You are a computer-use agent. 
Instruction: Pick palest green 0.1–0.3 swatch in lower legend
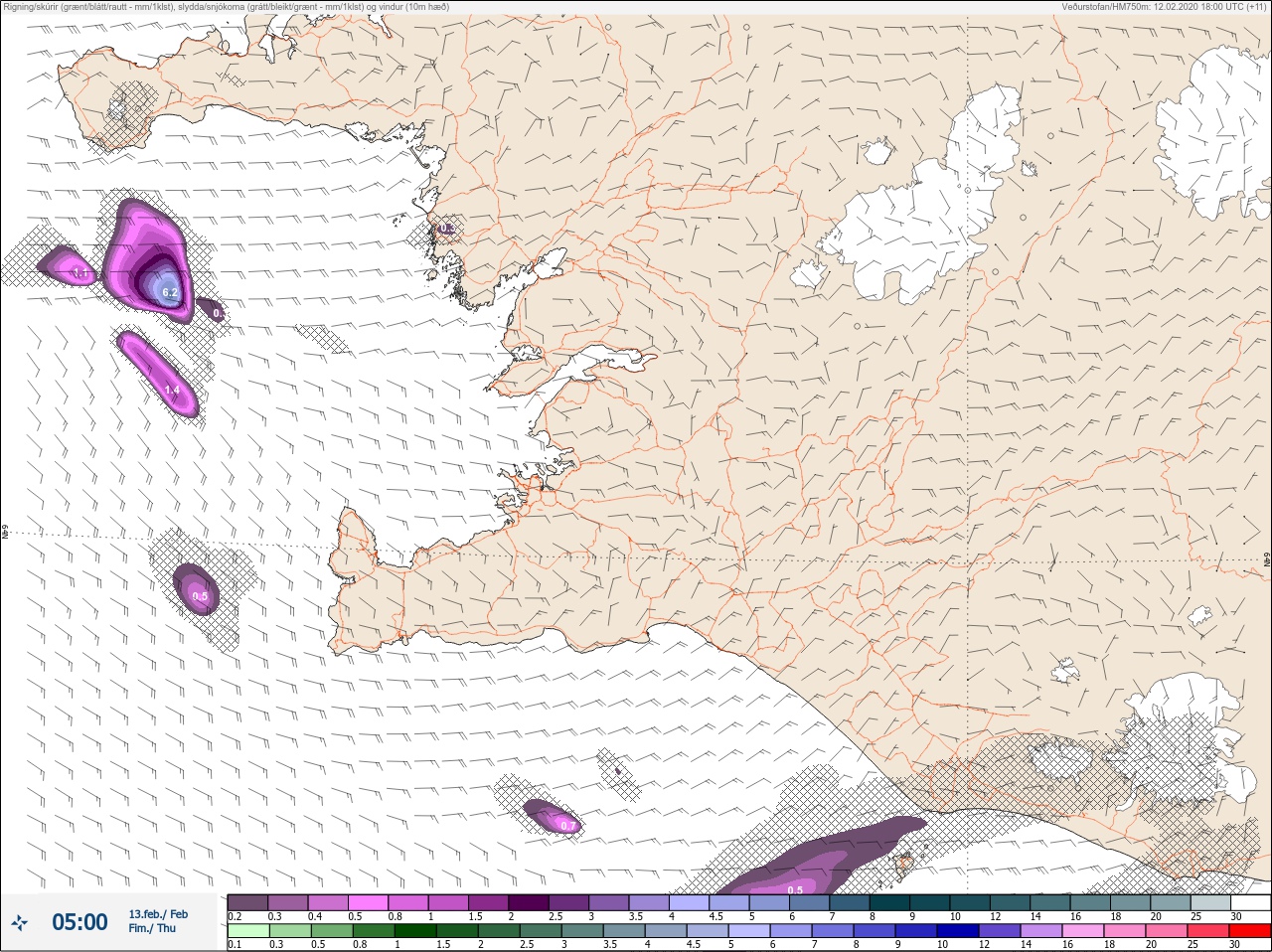click(x=248, y=932)
